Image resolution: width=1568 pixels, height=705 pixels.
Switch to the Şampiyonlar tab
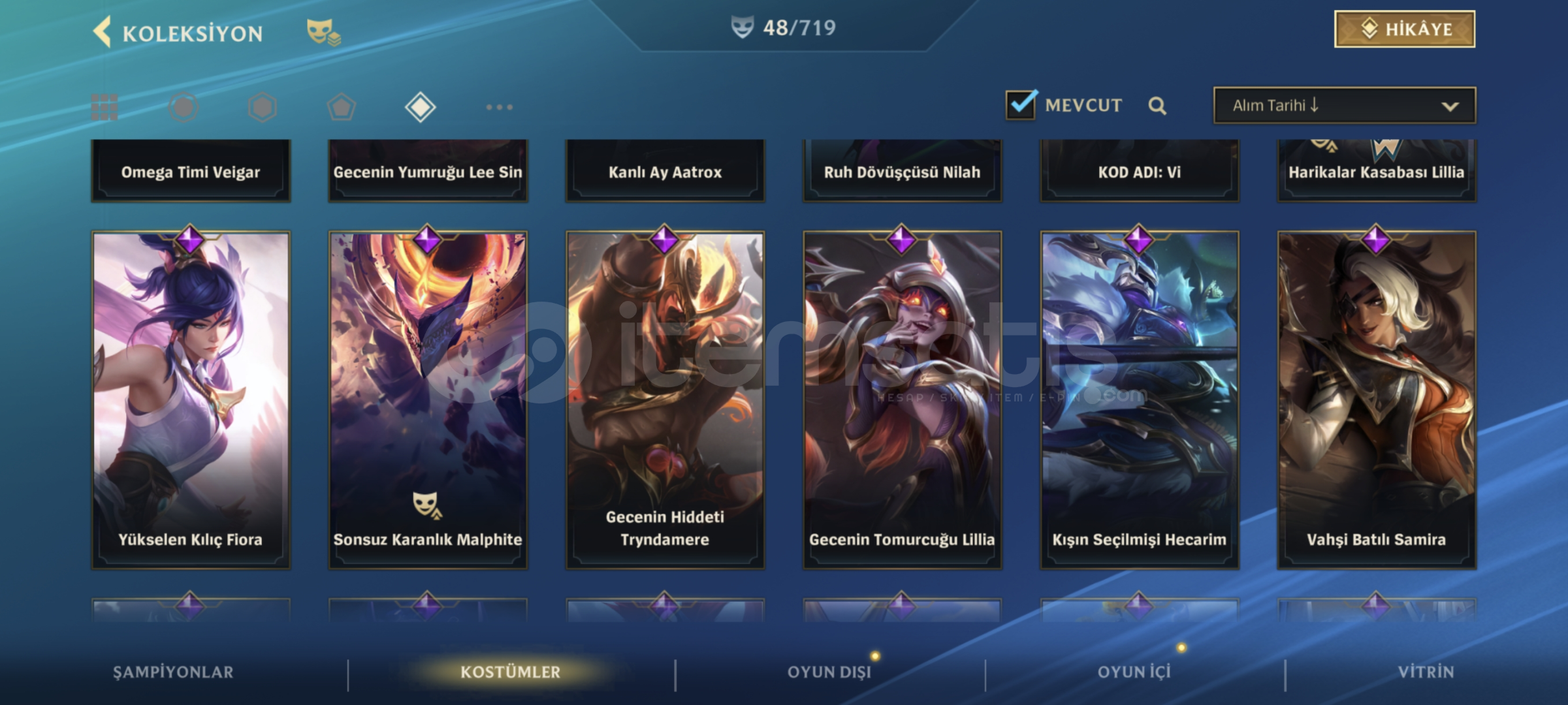pos(173,672)
